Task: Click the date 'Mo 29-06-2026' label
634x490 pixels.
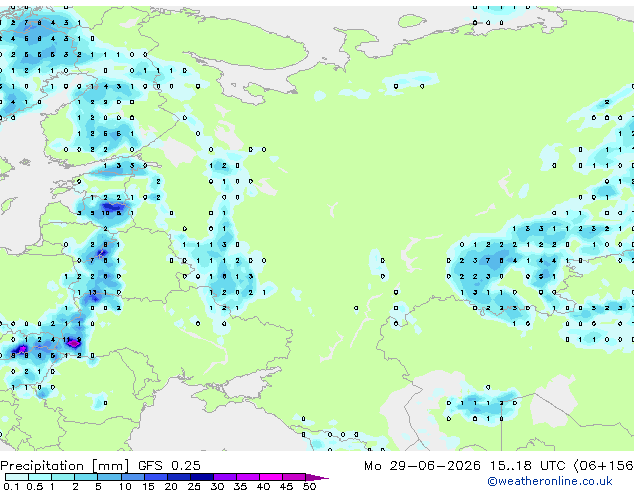Action: 422,466
